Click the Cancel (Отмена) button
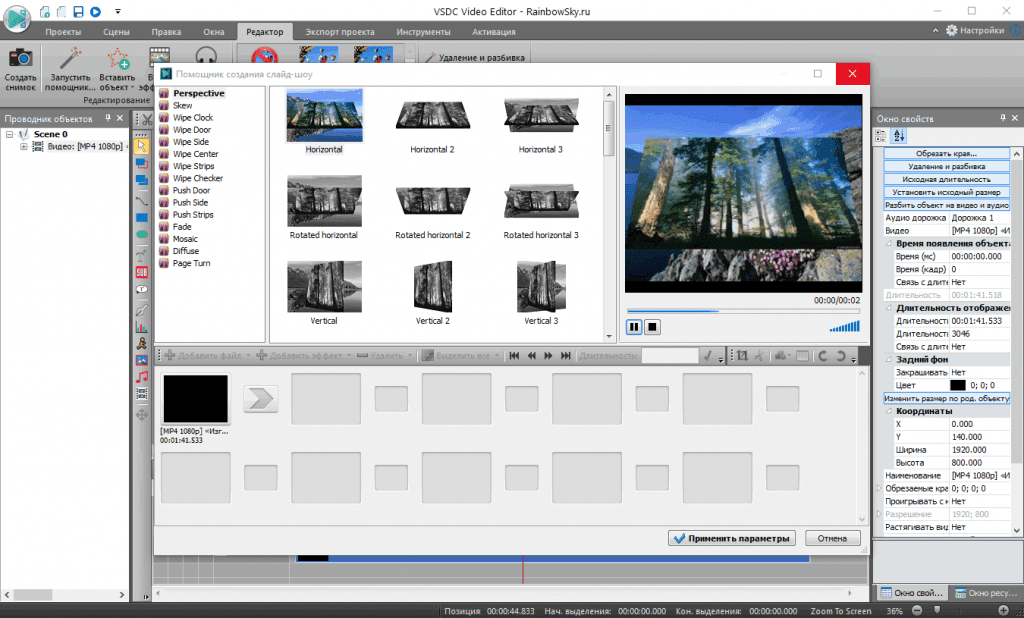Image resolution: width=1024 pixels, height=618 pixels. click(x=832, y=538)
